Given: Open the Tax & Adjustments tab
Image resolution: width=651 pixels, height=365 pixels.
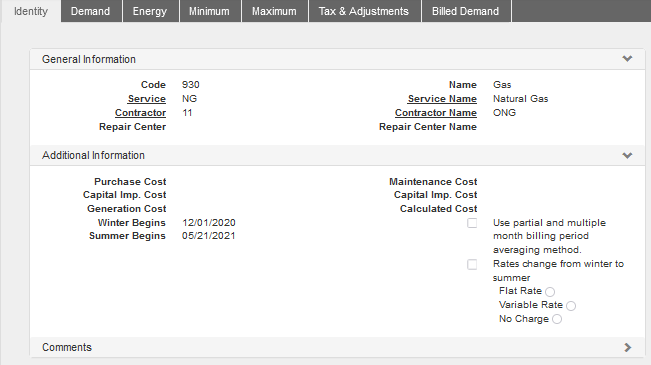Looking at the screenshot, I should pos(364,11).
